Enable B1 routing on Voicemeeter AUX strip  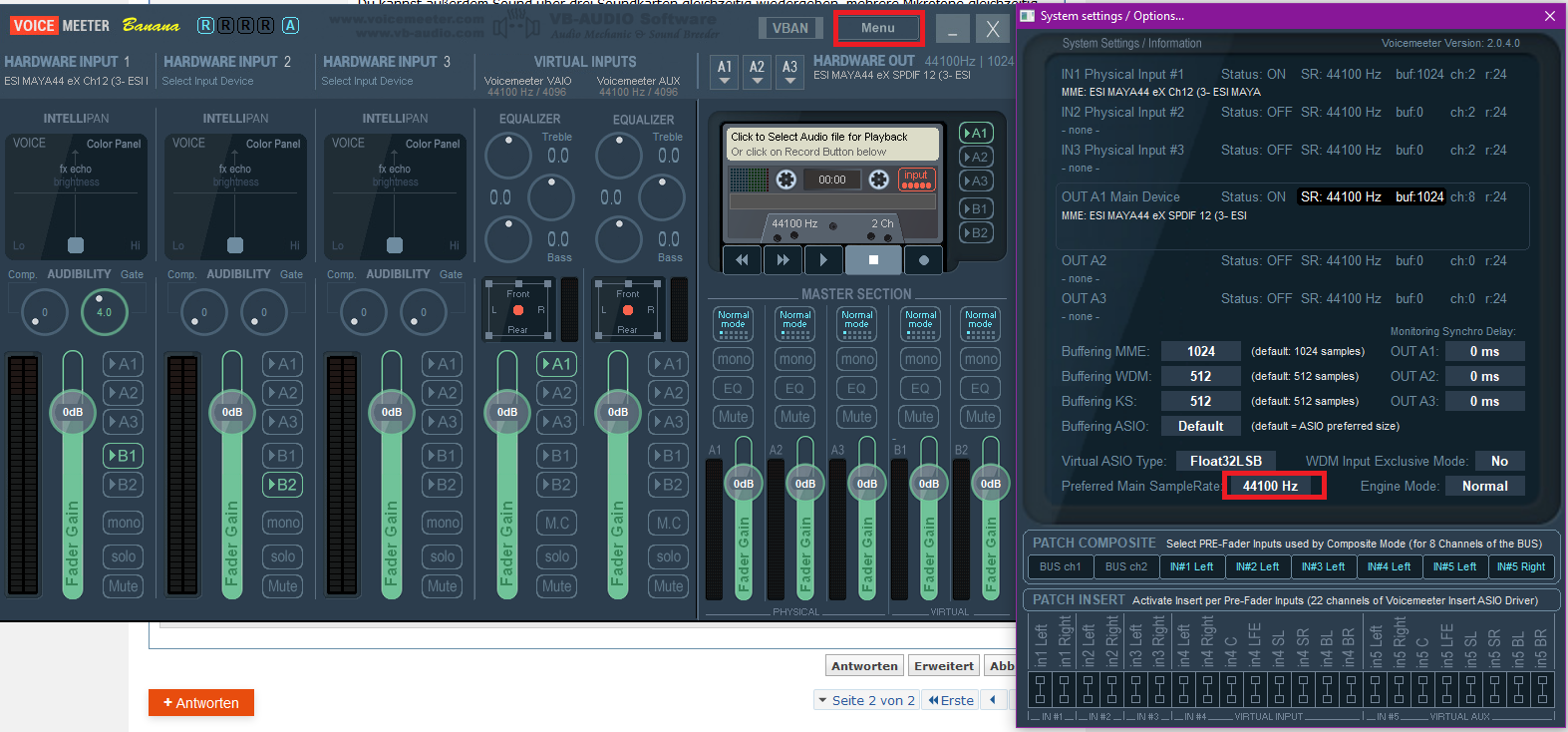669,456
